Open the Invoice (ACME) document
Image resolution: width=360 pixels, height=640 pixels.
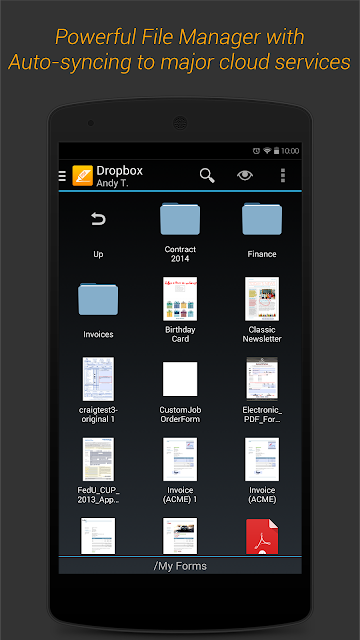click(x=262, y=471)
